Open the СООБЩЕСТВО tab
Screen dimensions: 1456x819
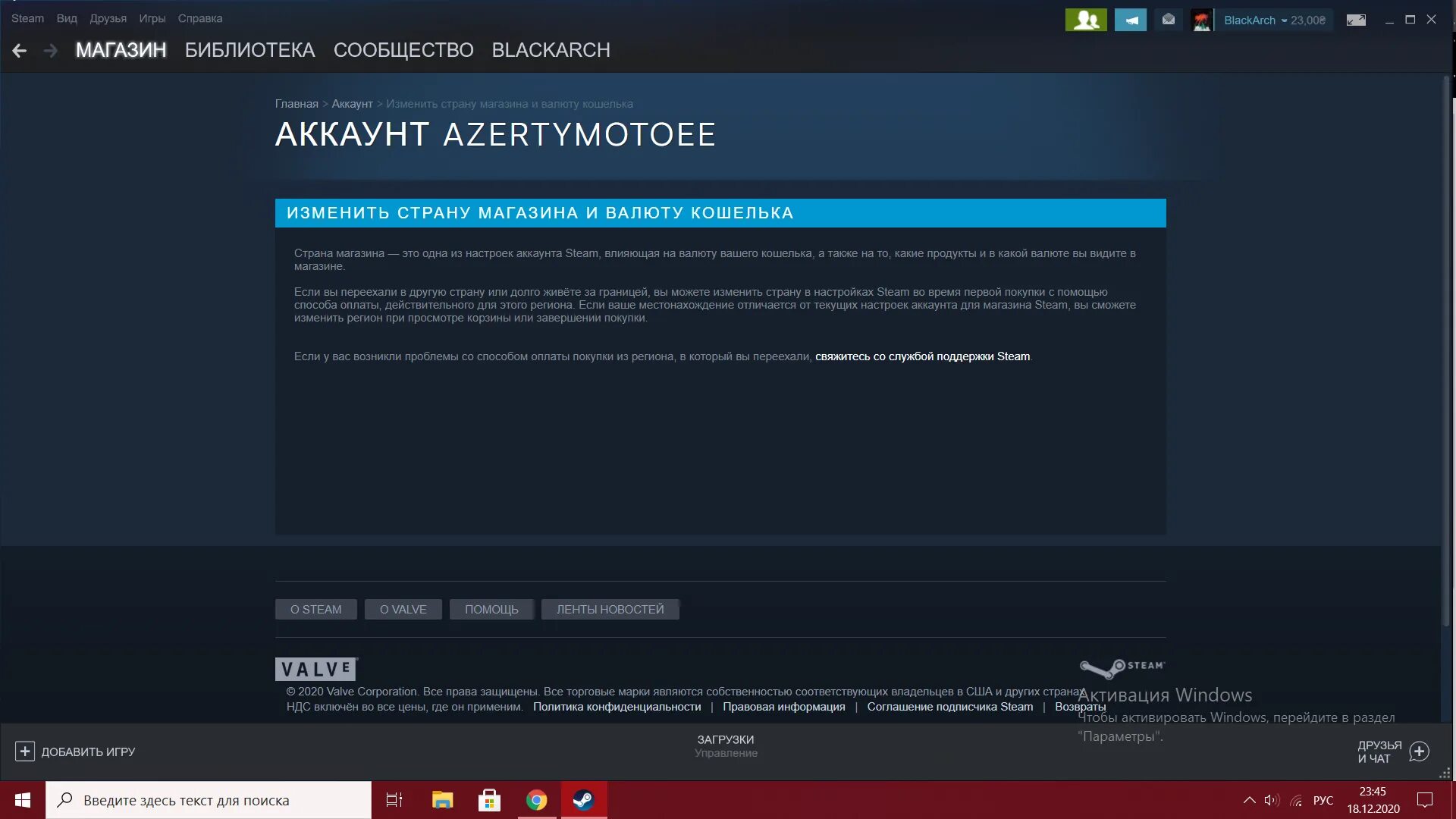click(403, 50)
